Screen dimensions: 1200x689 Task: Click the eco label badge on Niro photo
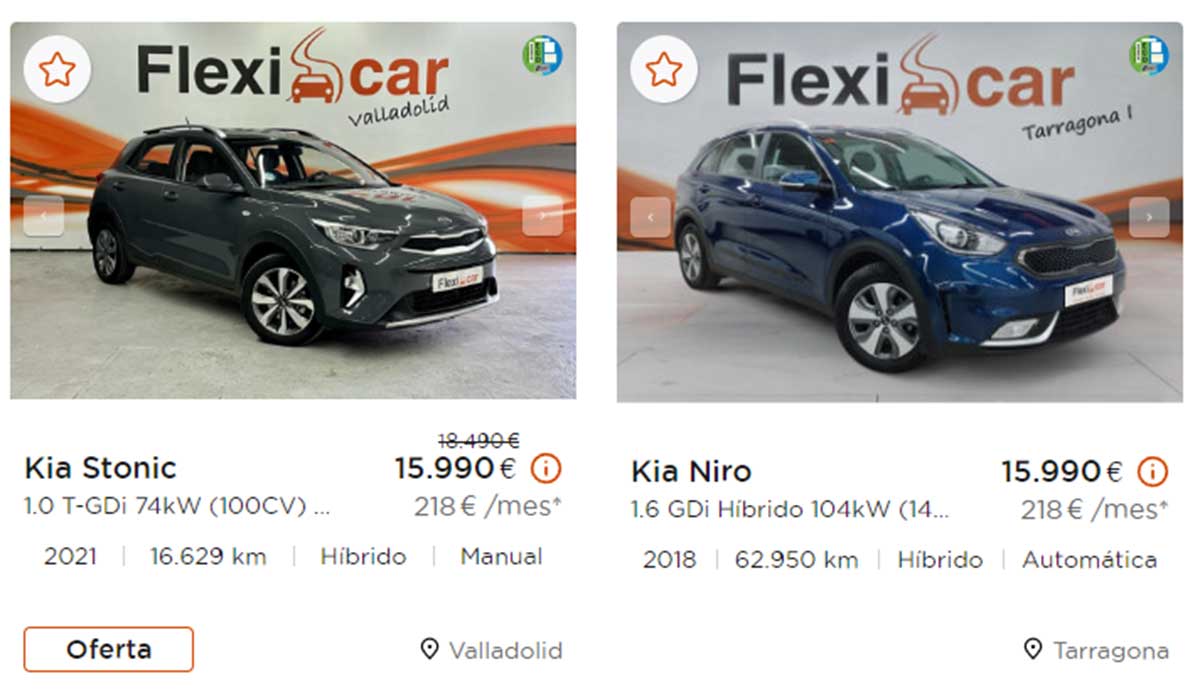pyautogui.click(x=1149, y=55)
